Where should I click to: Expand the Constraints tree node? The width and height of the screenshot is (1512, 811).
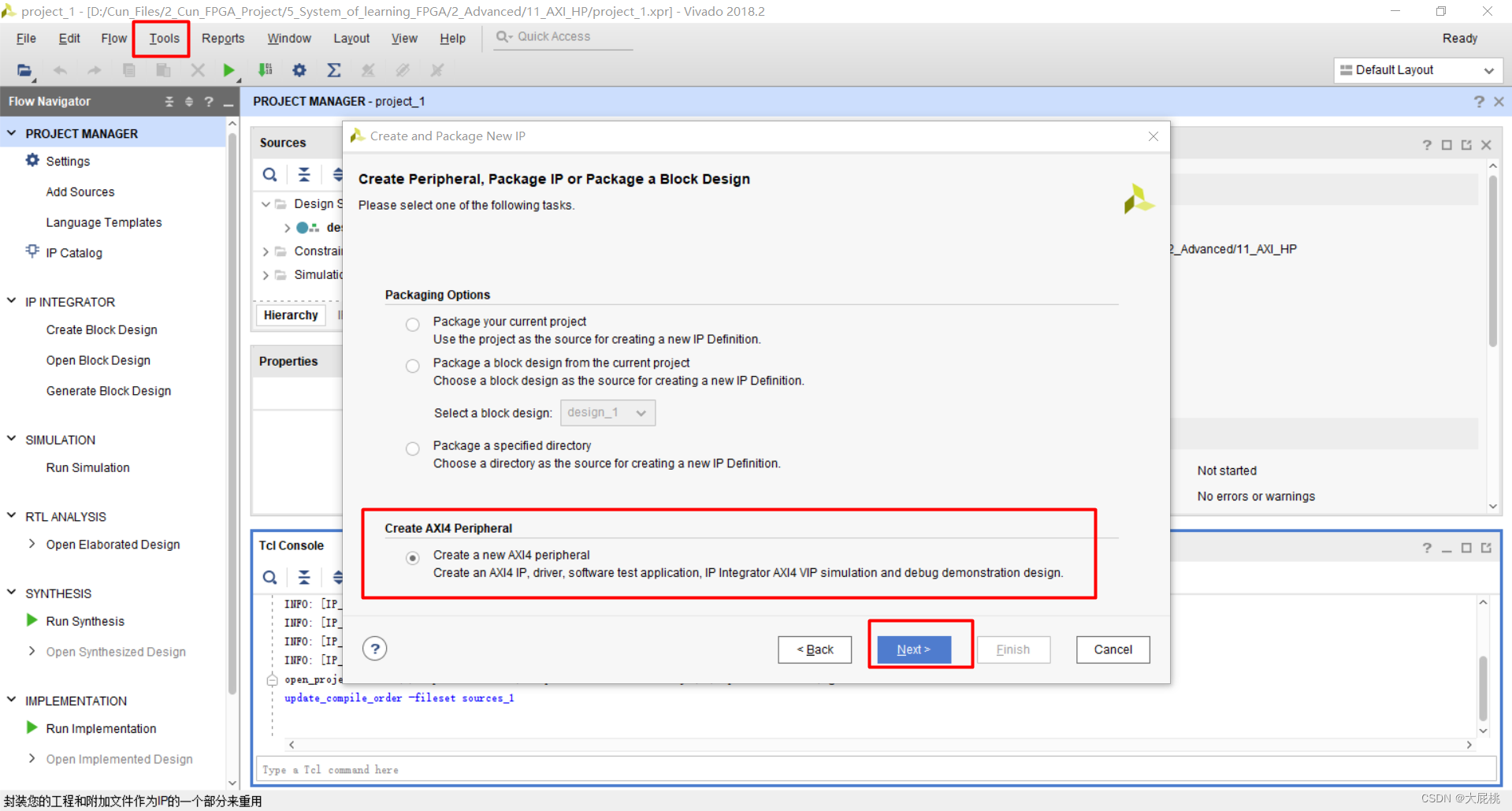point(266,251)
